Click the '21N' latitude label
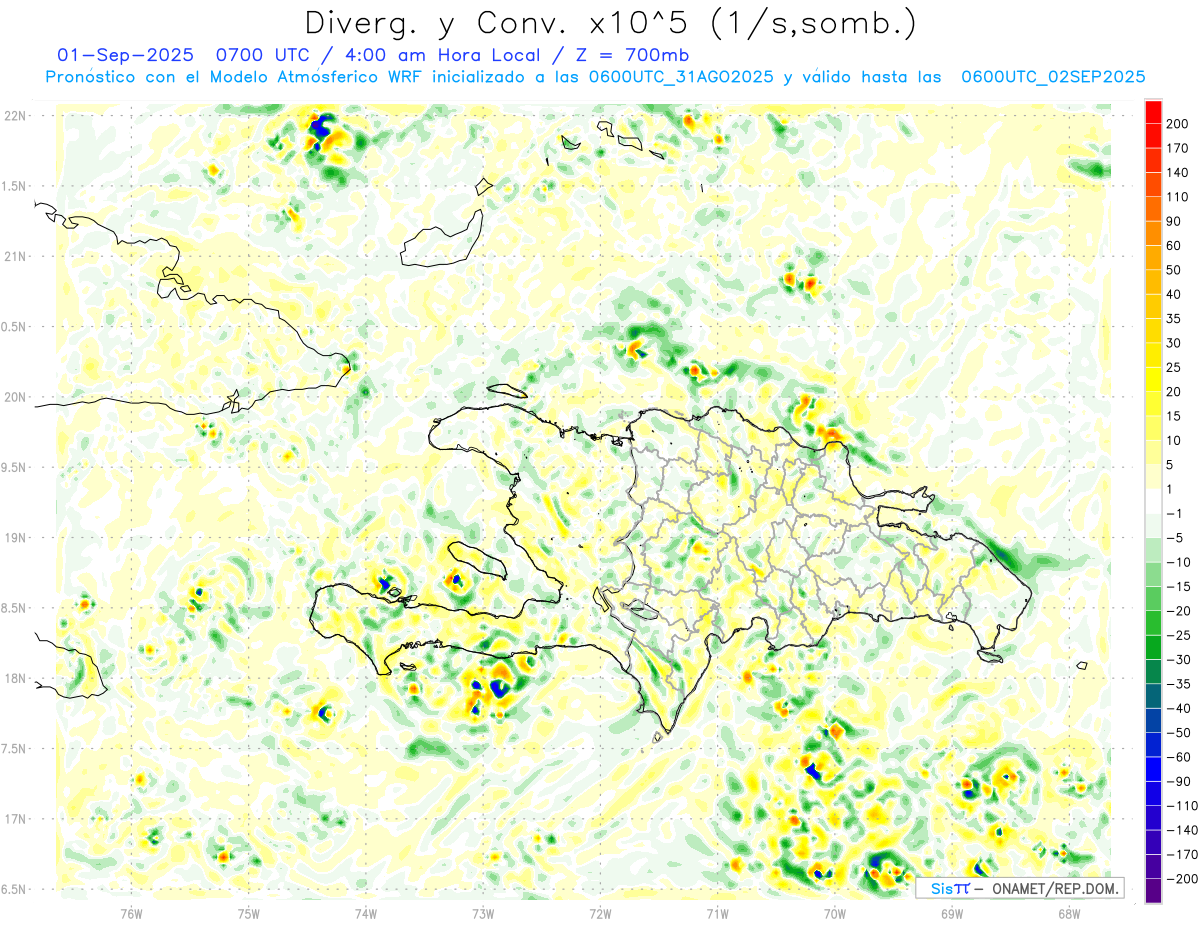1200x927 pixels. pos(15,257)
